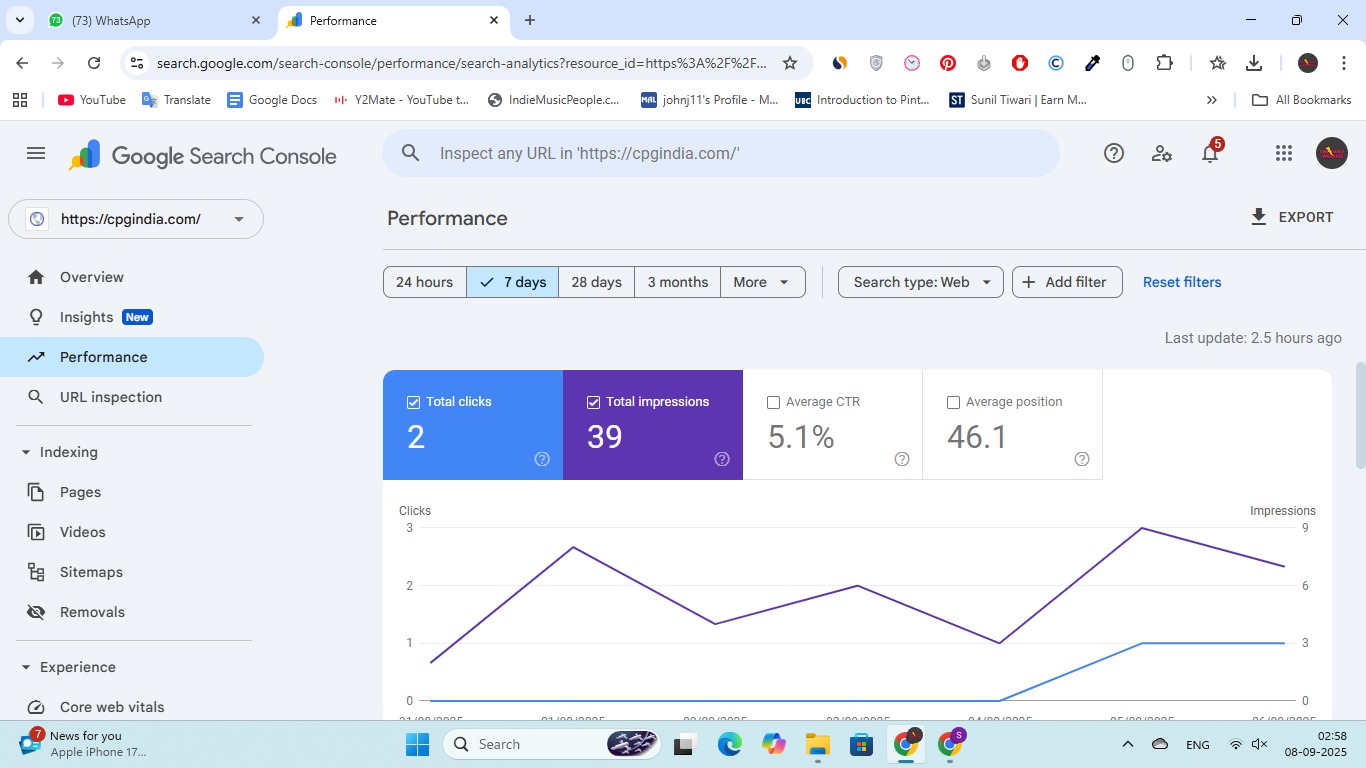Click the Add filter button
Image resolution: width=1366 pixels, height=768 pixels.
pos(1067,282)
